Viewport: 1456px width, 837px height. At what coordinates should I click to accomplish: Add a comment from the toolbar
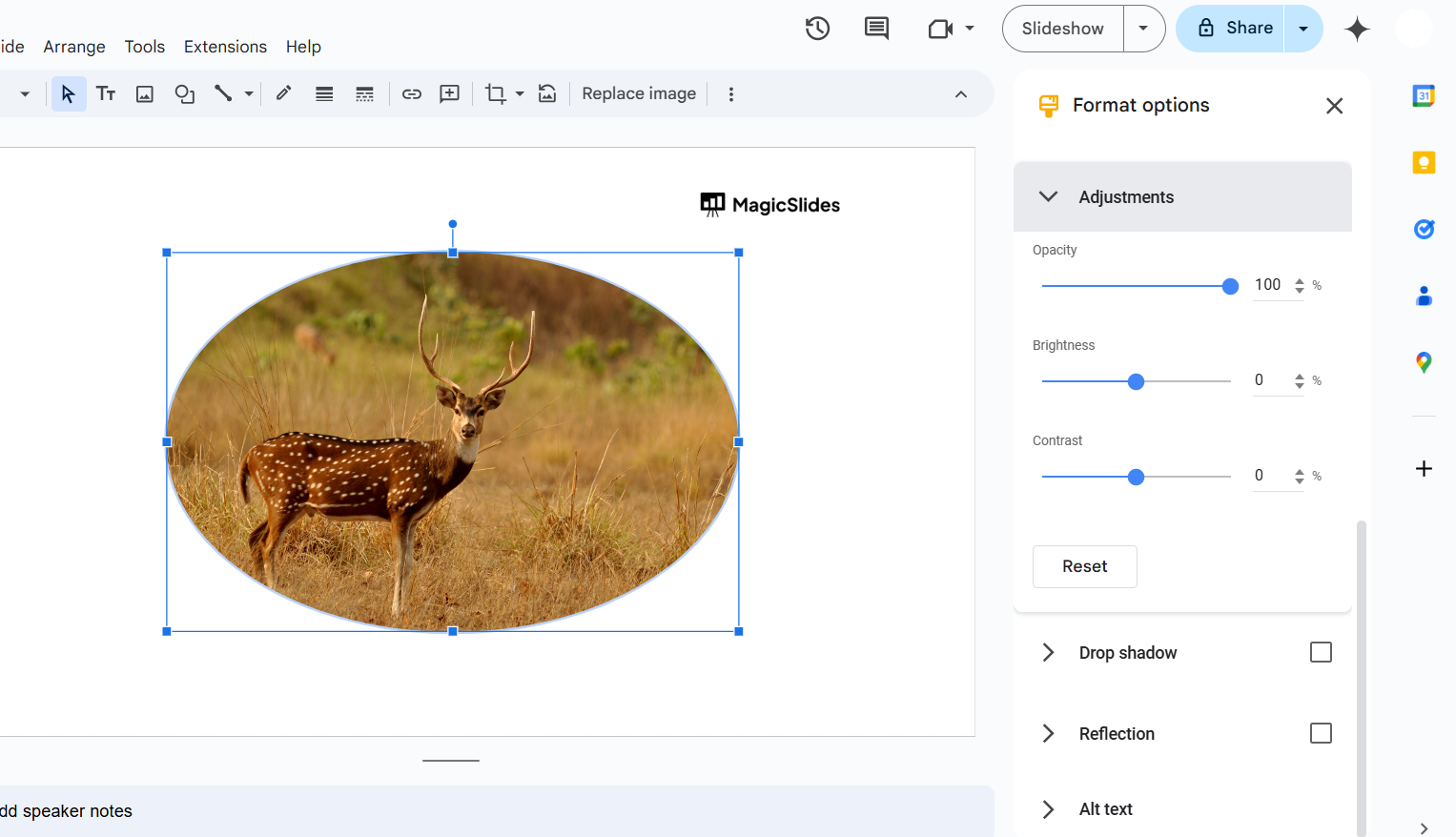click(449, 93)
